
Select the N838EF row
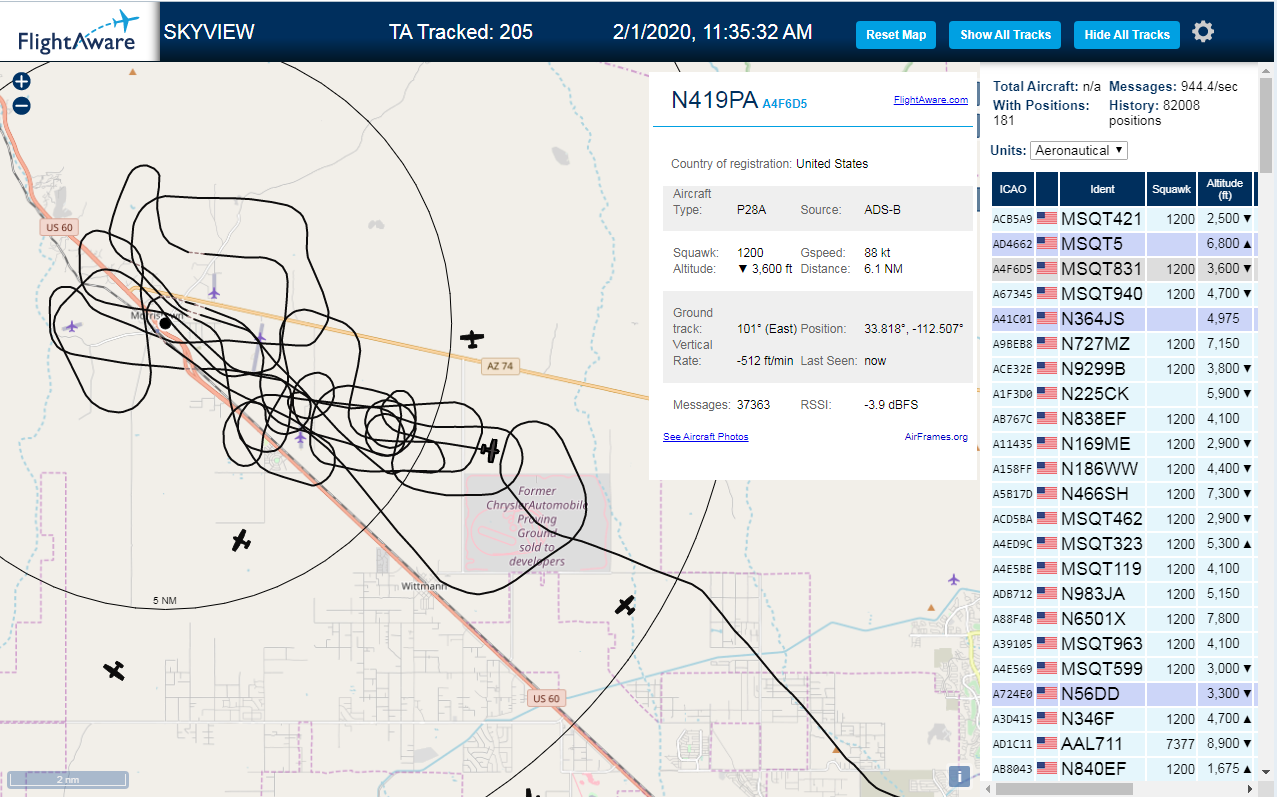click(x=1124, y=418)
